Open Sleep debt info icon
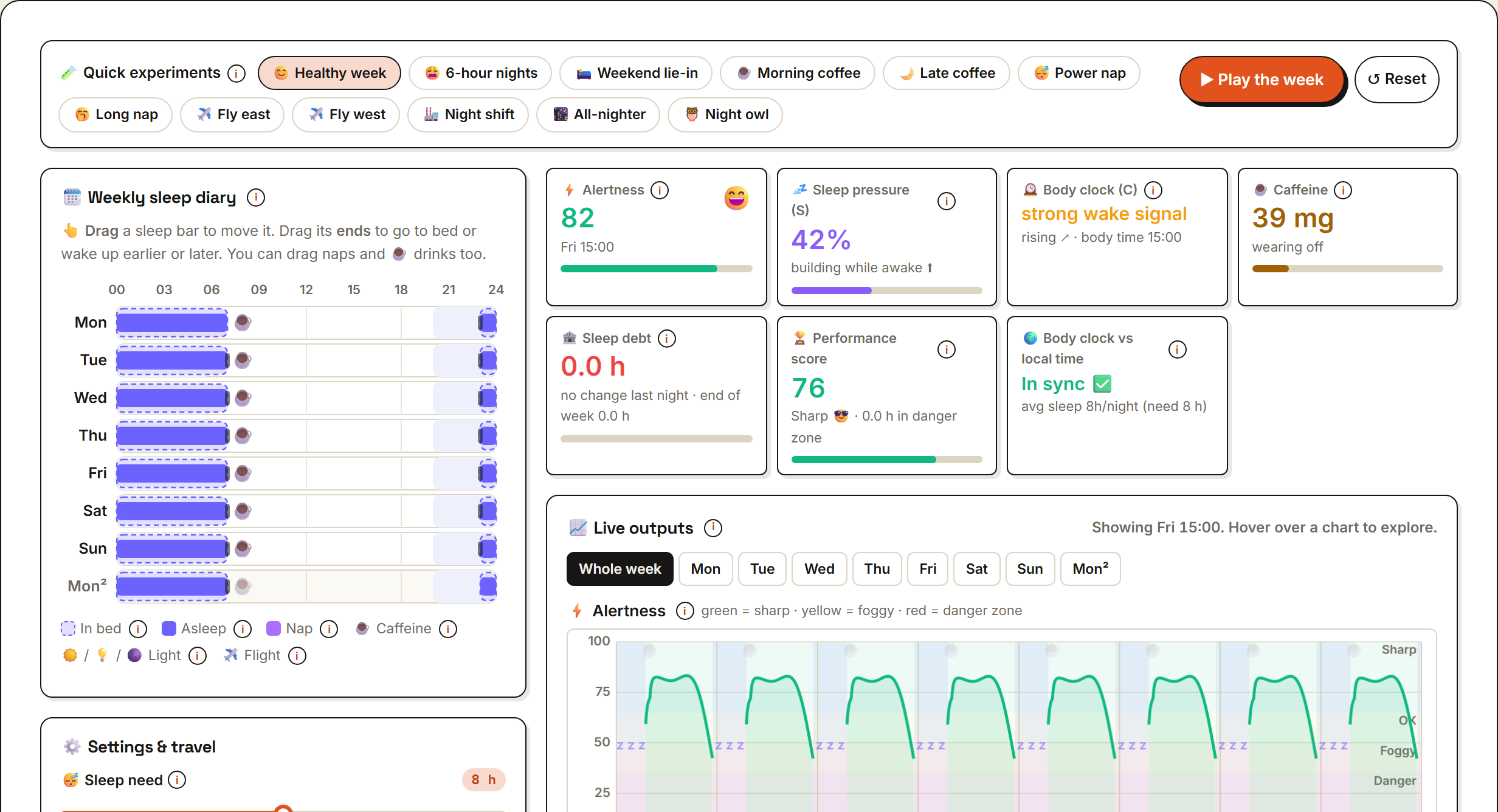The height and width of the screenshot is (812, 1498). 667,339
